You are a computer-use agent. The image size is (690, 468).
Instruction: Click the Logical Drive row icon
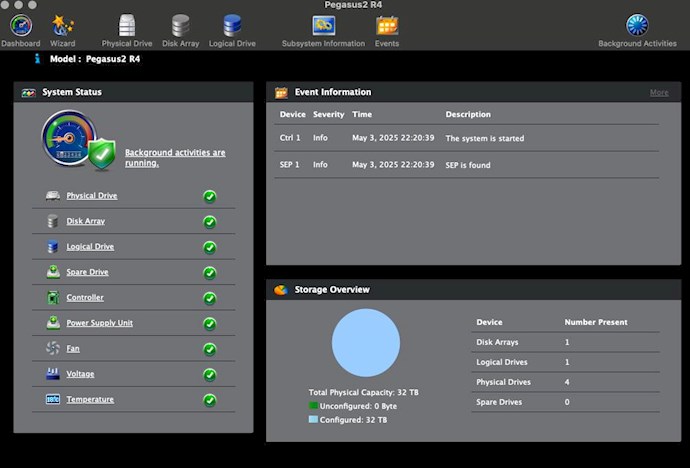tap(53, 246)
